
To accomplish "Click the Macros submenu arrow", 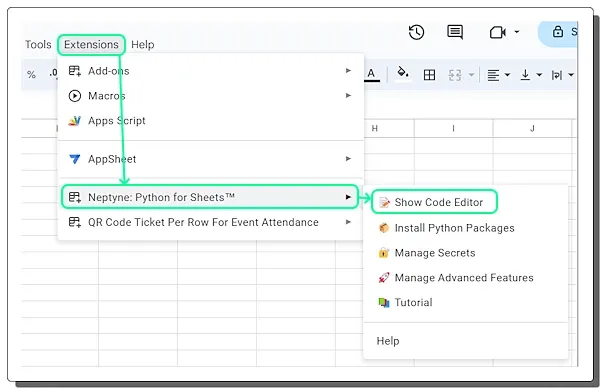I will point(348,95).
